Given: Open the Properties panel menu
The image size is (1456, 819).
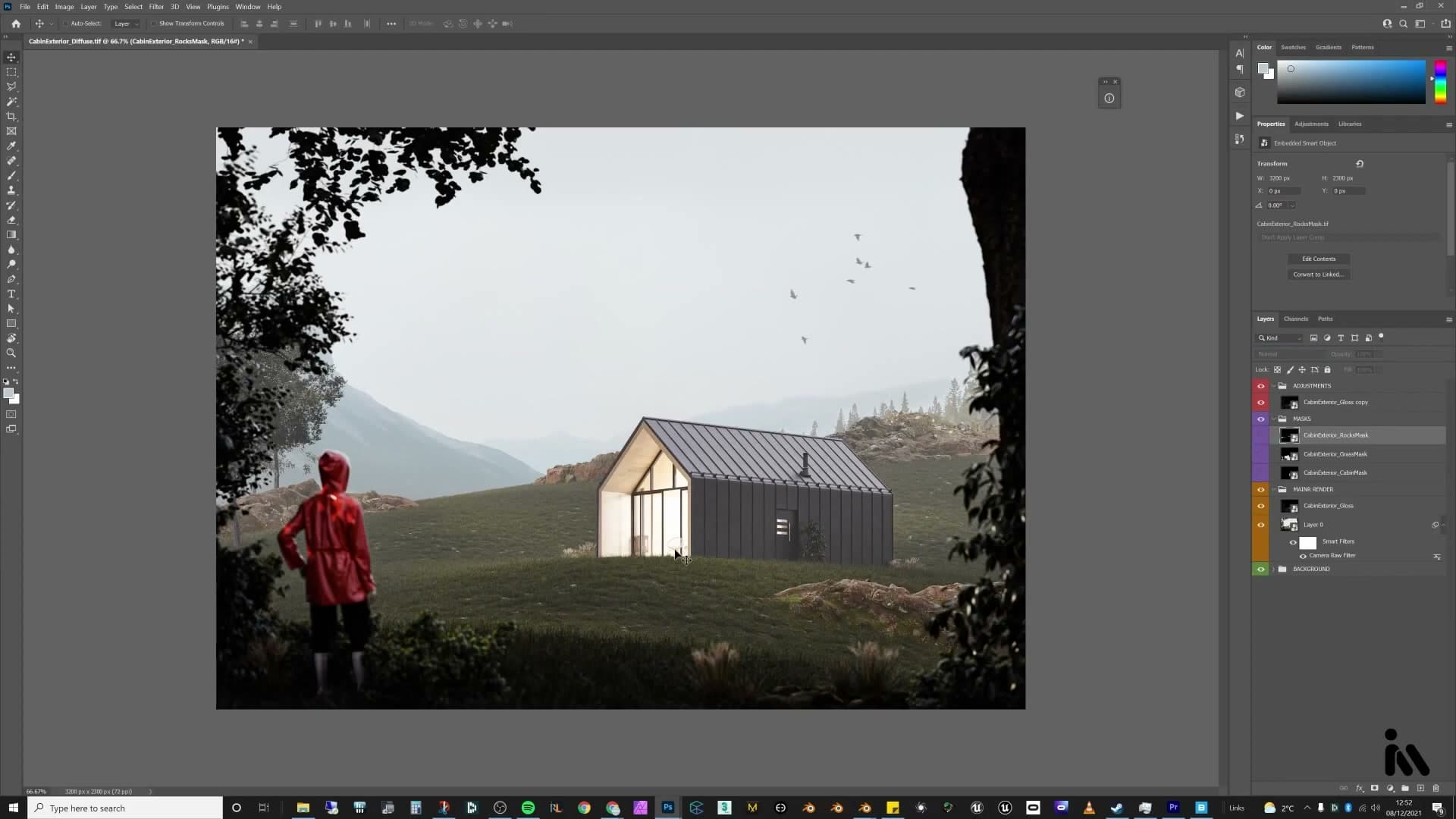Looking at the screenshot, I should (1448, 124).
